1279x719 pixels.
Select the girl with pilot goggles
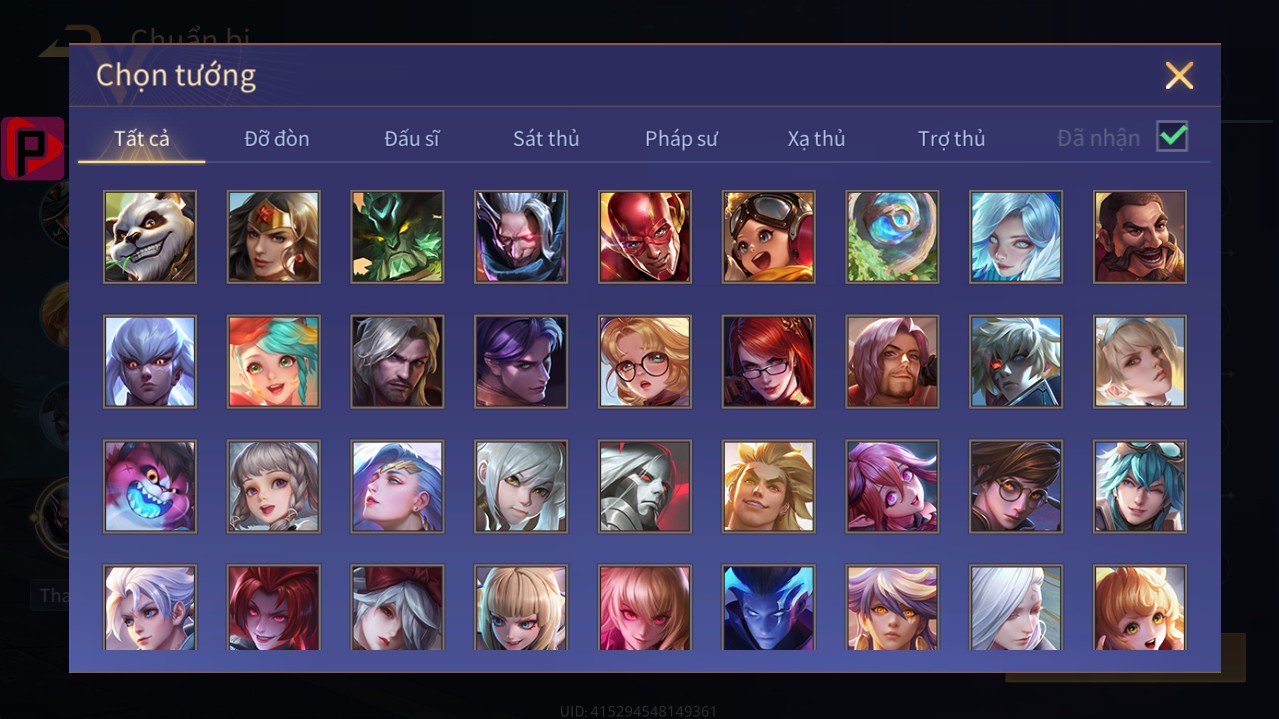tap(769, 237)
